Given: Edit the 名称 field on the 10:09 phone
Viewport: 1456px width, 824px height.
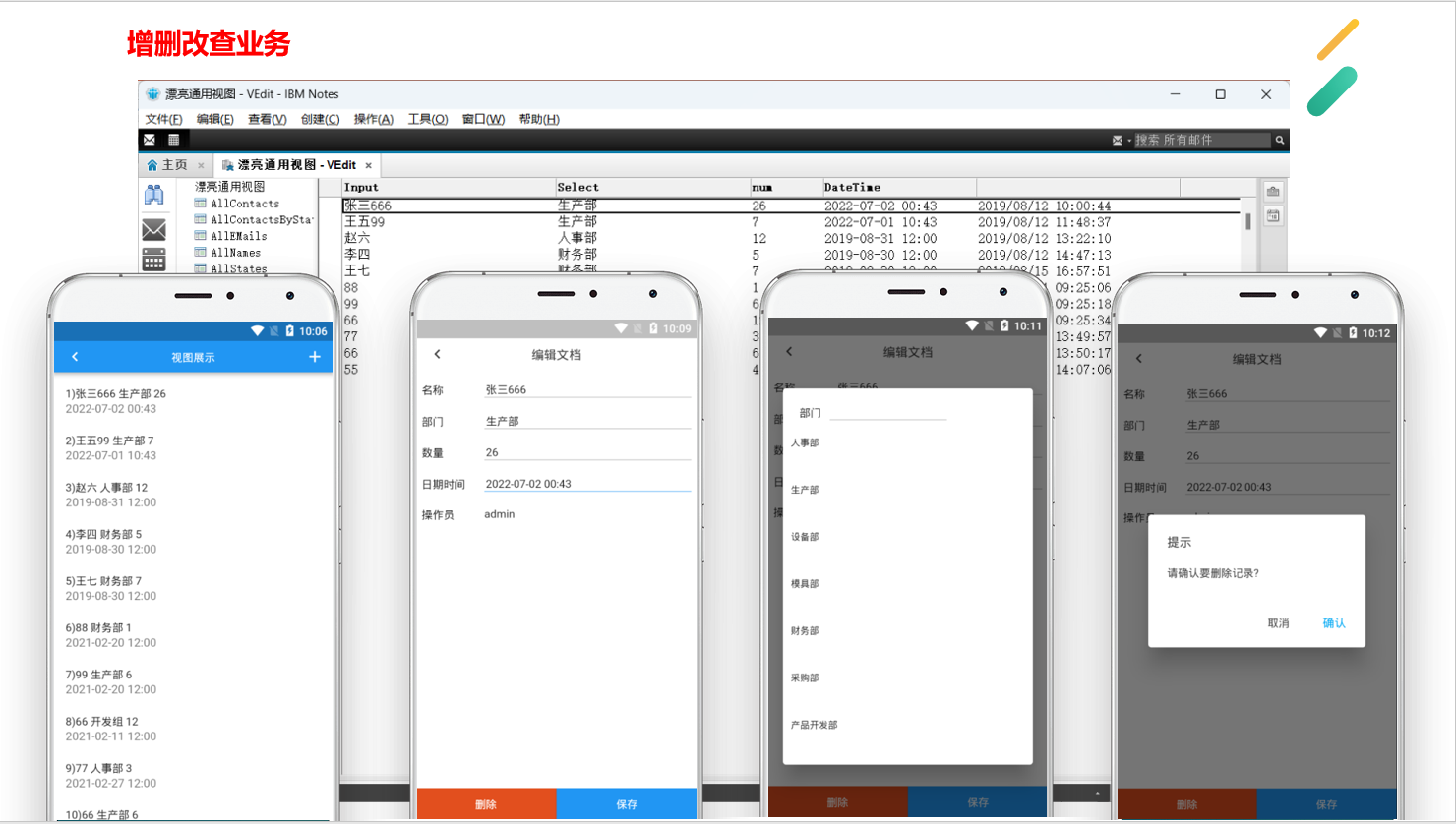Looking at the screenshot, I should coord(587,390).
